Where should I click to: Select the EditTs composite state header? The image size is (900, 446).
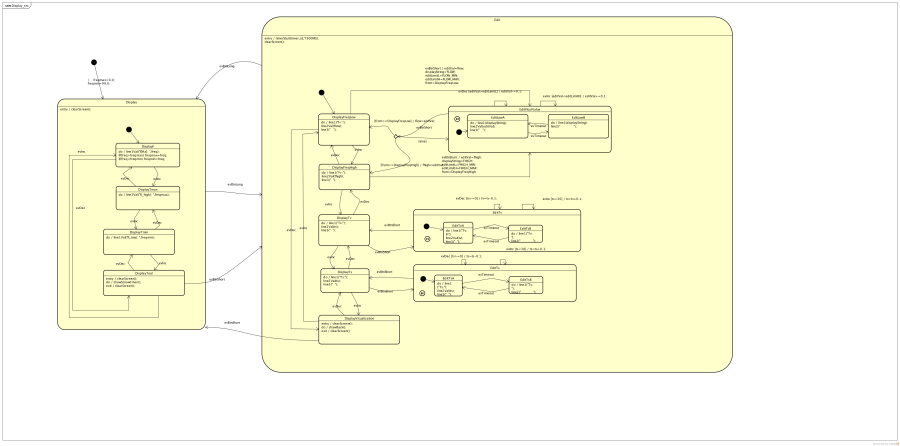[494, 267]
